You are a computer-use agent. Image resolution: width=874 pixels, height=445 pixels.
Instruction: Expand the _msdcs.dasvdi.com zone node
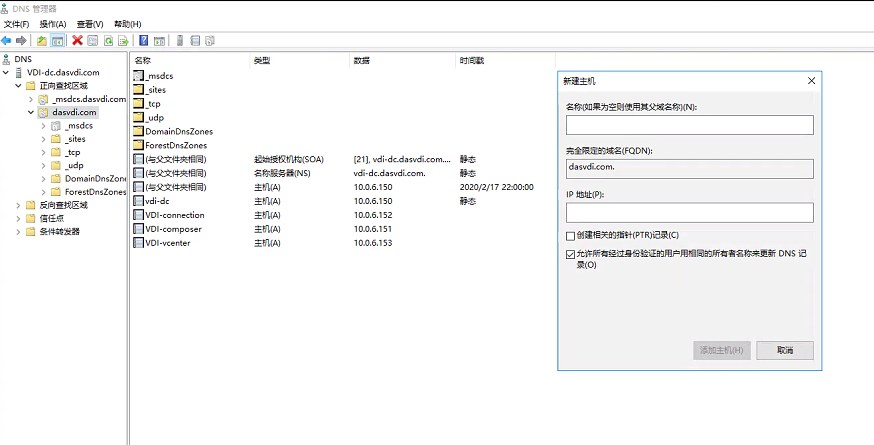coord(31,99)
